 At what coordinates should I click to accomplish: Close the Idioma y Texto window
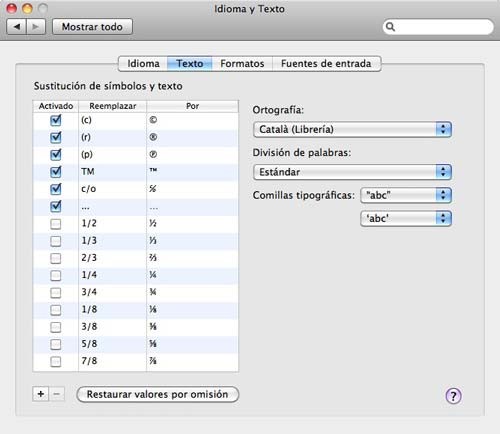click(12, 8)
